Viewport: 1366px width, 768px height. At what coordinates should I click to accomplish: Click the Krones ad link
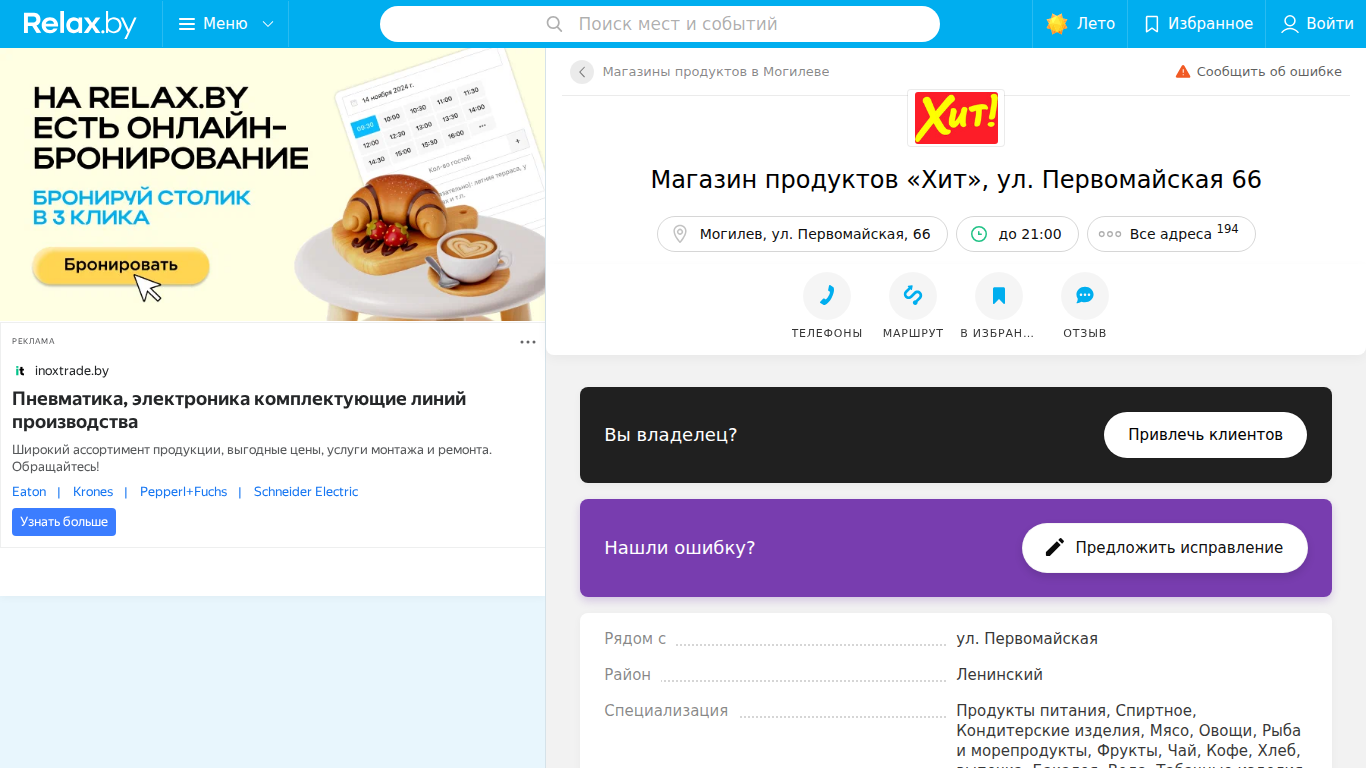[93, 492]
